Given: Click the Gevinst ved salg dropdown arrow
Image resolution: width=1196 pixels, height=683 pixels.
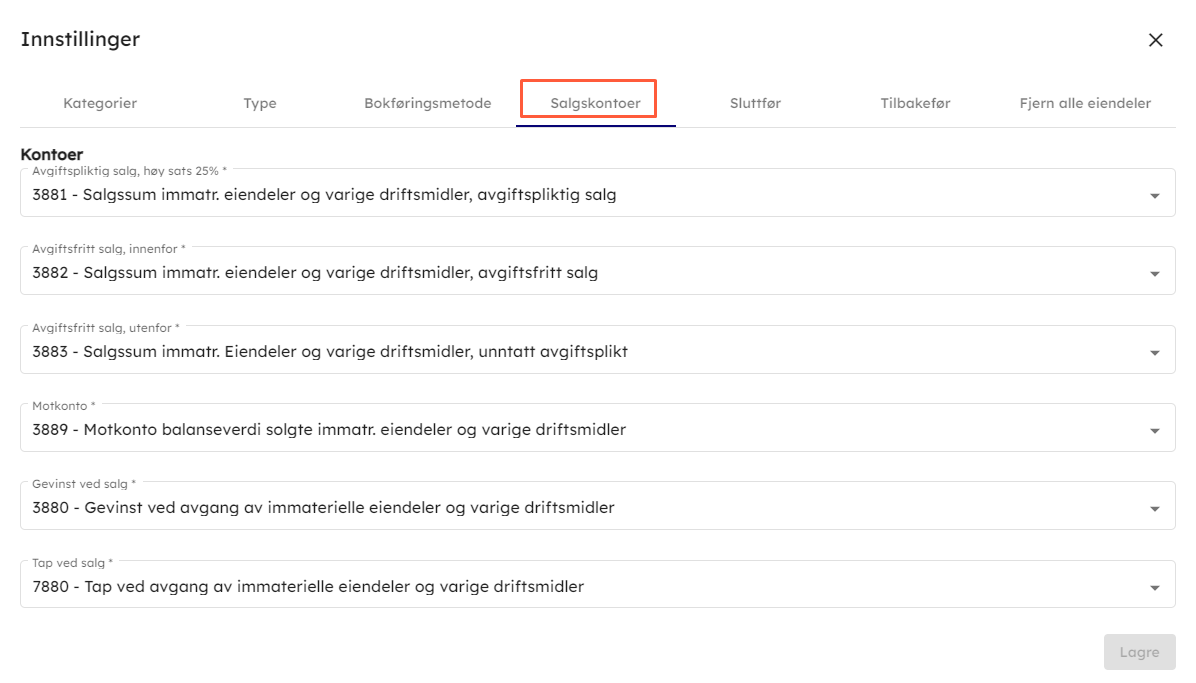Looking at the screenshot, I should (1155, 509).
